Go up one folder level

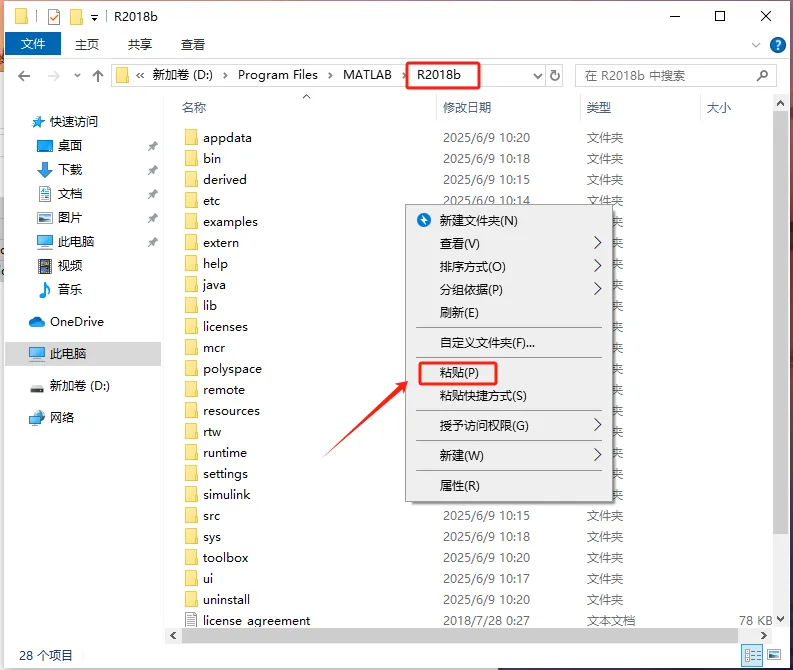click(x=98, y=76)
